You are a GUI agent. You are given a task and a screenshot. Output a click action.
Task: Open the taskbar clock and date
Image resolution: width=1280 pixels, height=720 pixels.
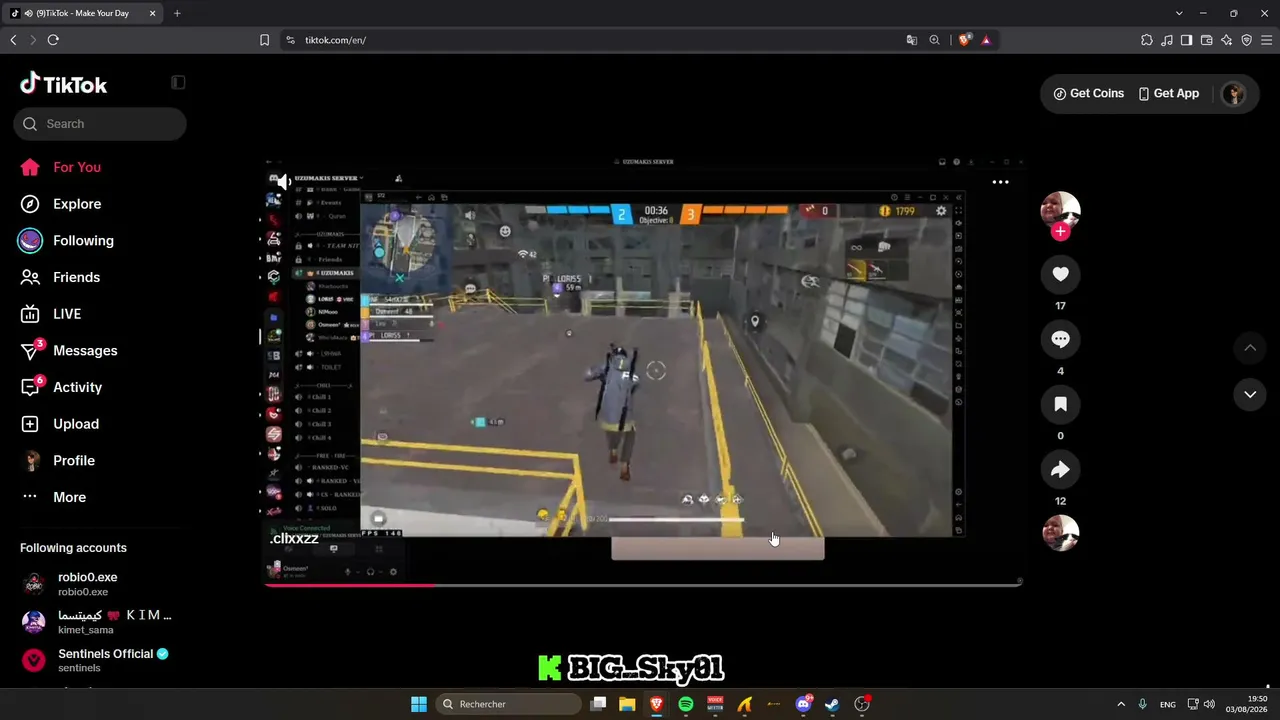tap(1249, 704)
